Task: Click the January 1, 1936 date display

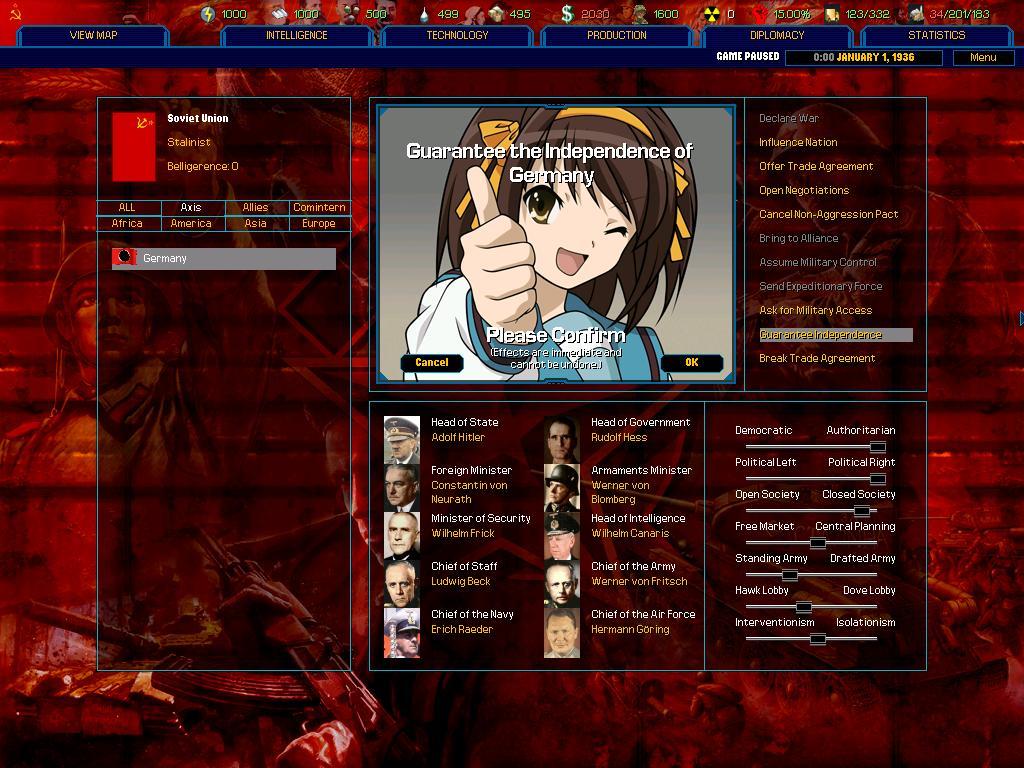Action: (x=863, y=57)
